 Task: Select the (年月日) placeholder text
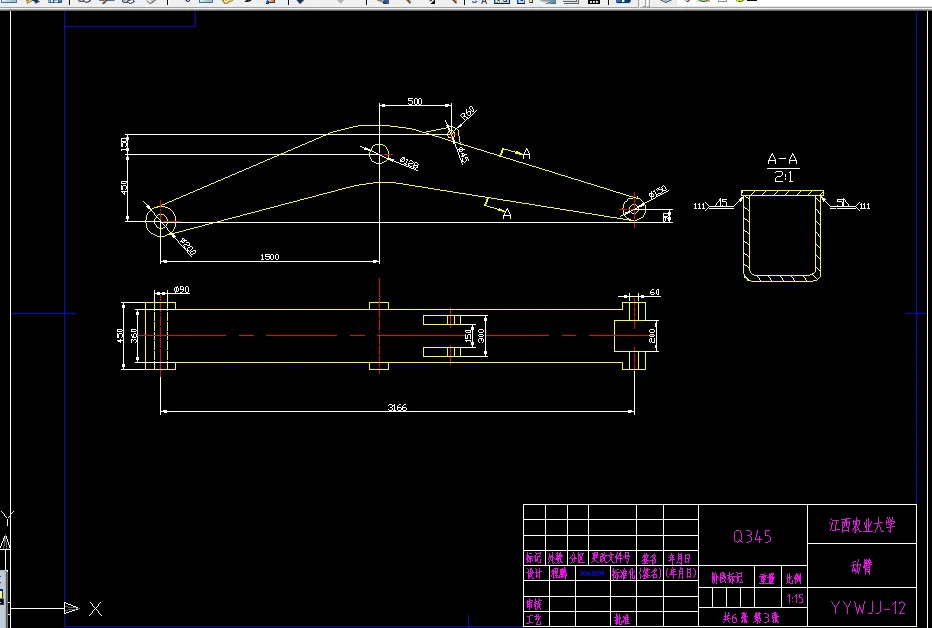coord(681,573)
